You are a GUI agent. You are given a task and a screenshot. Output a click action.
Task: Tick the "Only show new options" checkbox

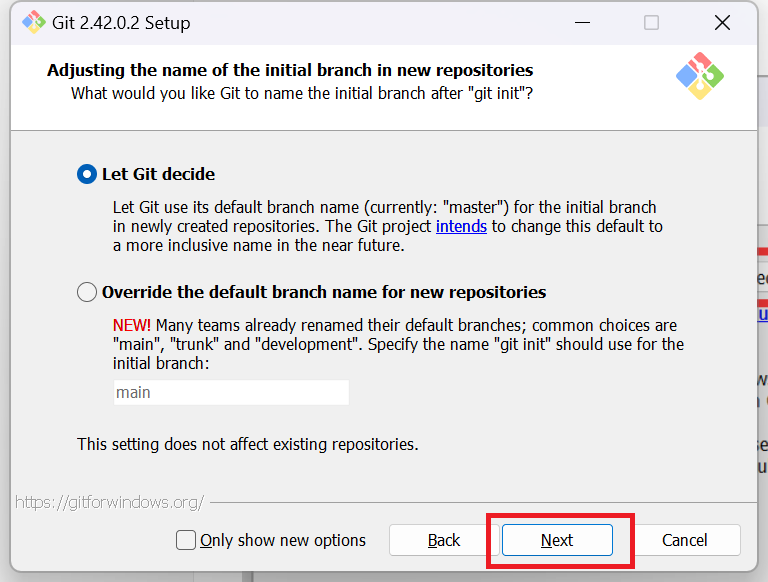click(x=186, y=540)
